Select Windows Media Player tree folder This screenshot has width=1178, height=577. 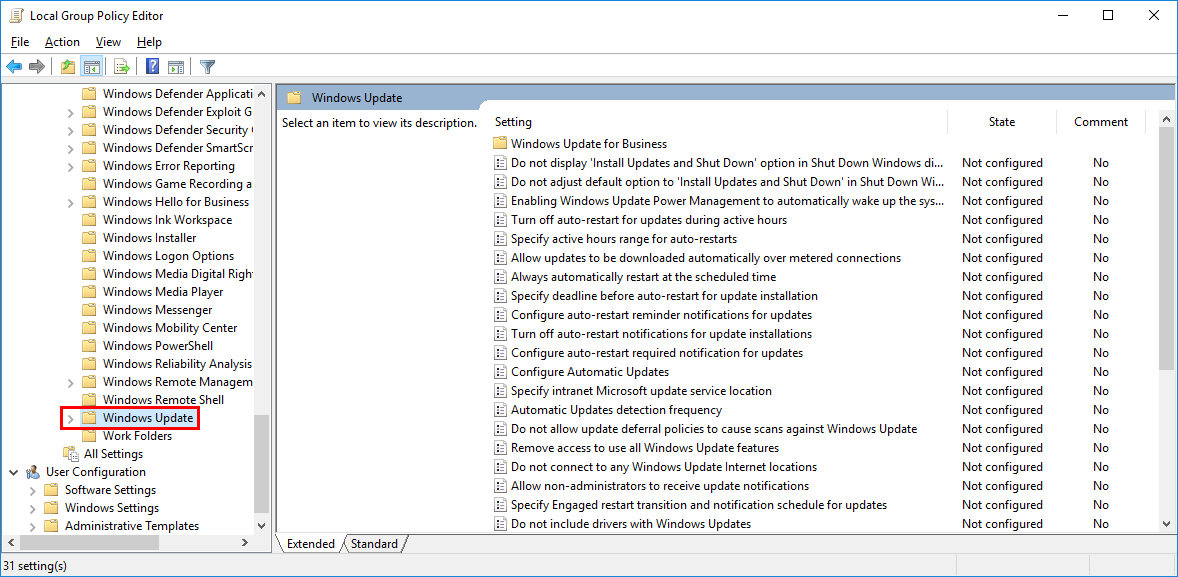[x=163, y=292]
